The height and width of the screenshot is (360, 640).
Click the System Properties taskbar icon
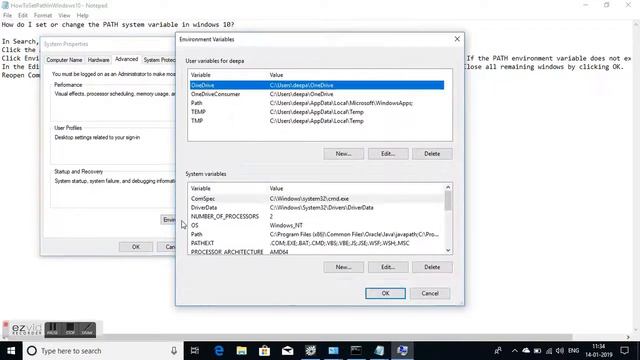point(402,351)
